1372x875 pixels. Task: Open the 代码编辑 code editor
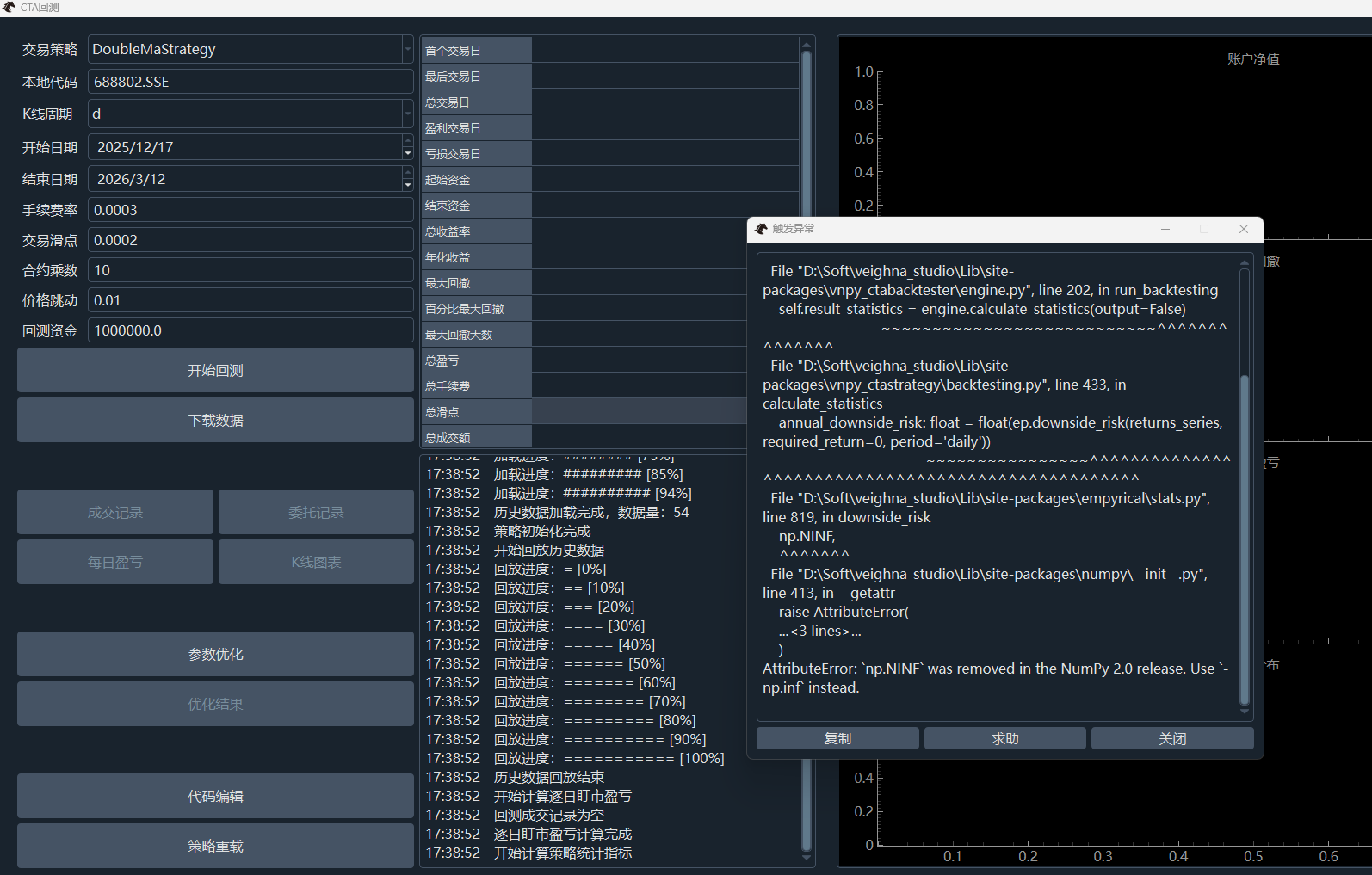[x=215, y=797]
